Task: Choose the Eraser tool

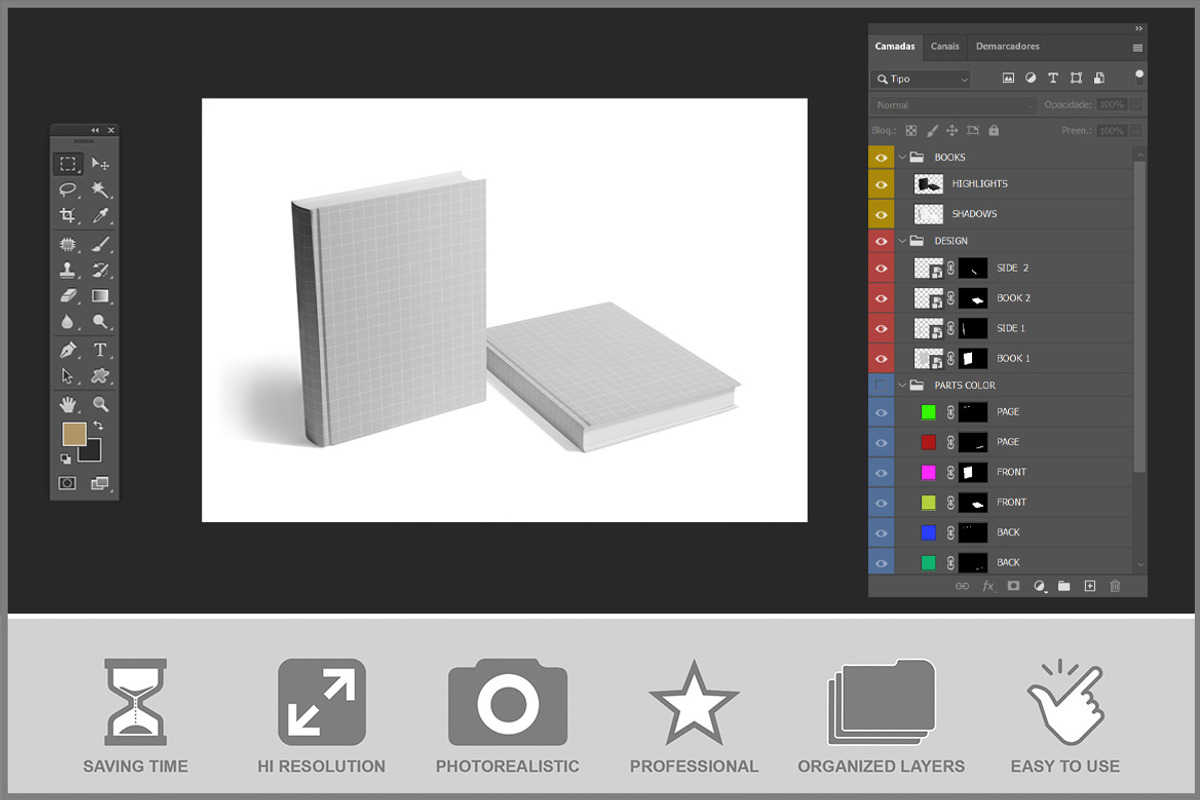Action: 68,296
